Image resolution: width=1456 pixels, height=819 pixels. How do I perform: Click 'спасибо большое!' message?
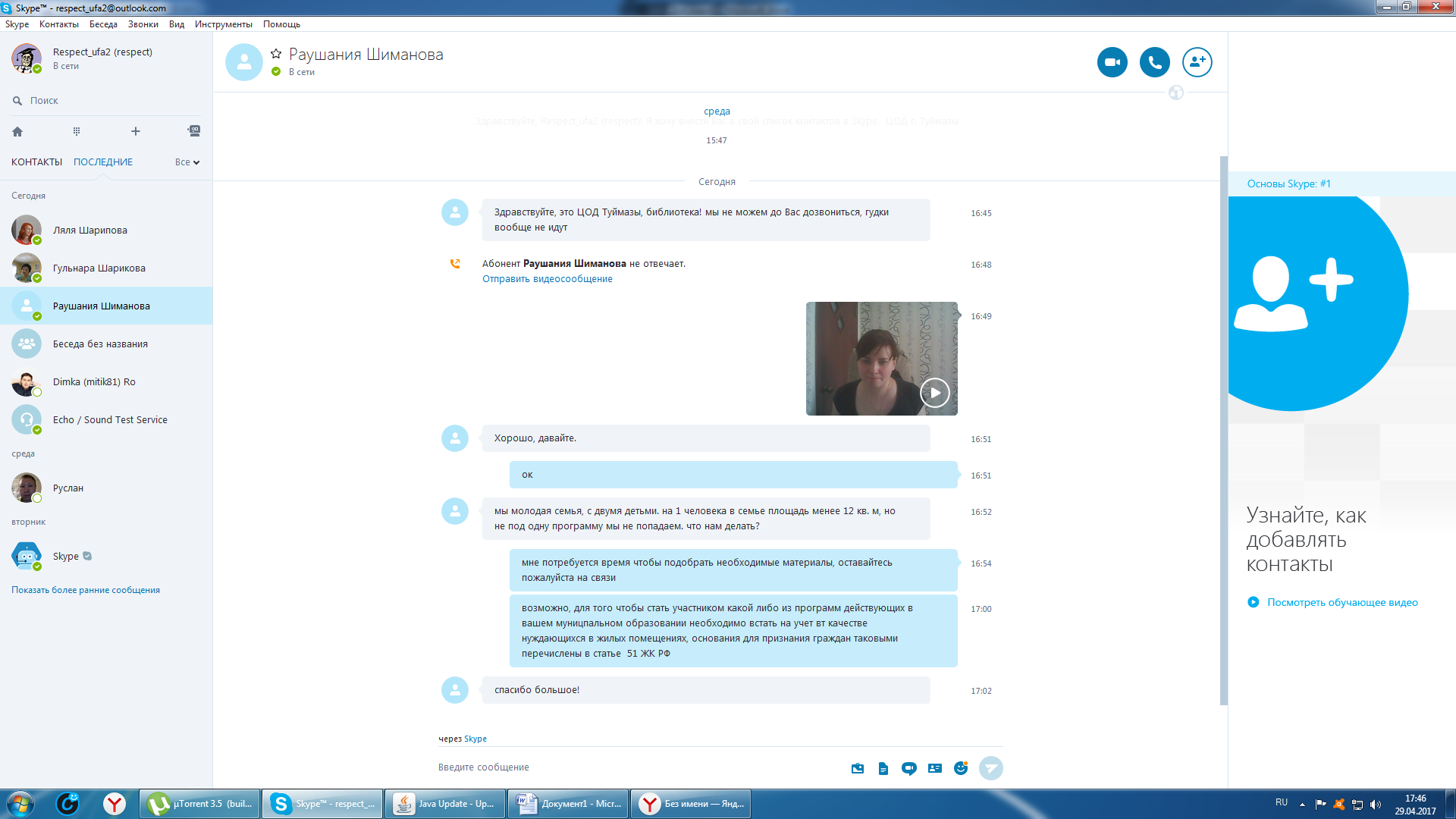click(706, 690)
